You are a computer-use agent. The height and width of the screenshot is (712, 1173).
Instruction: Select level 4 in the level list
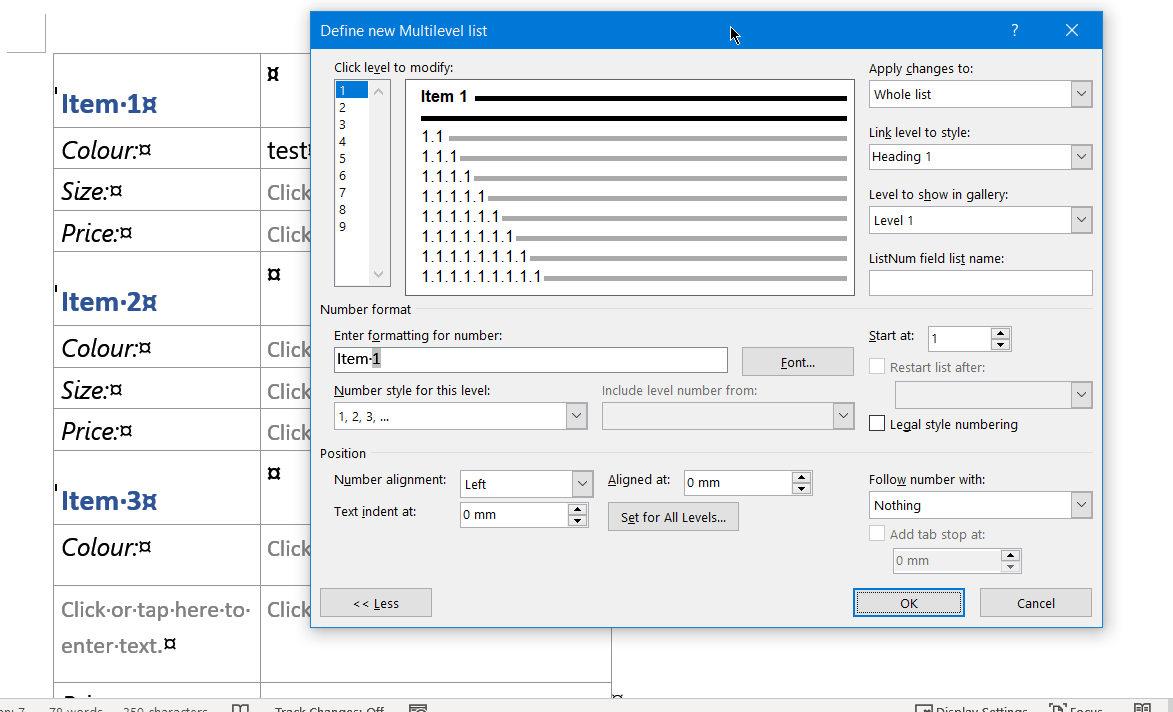342,141
